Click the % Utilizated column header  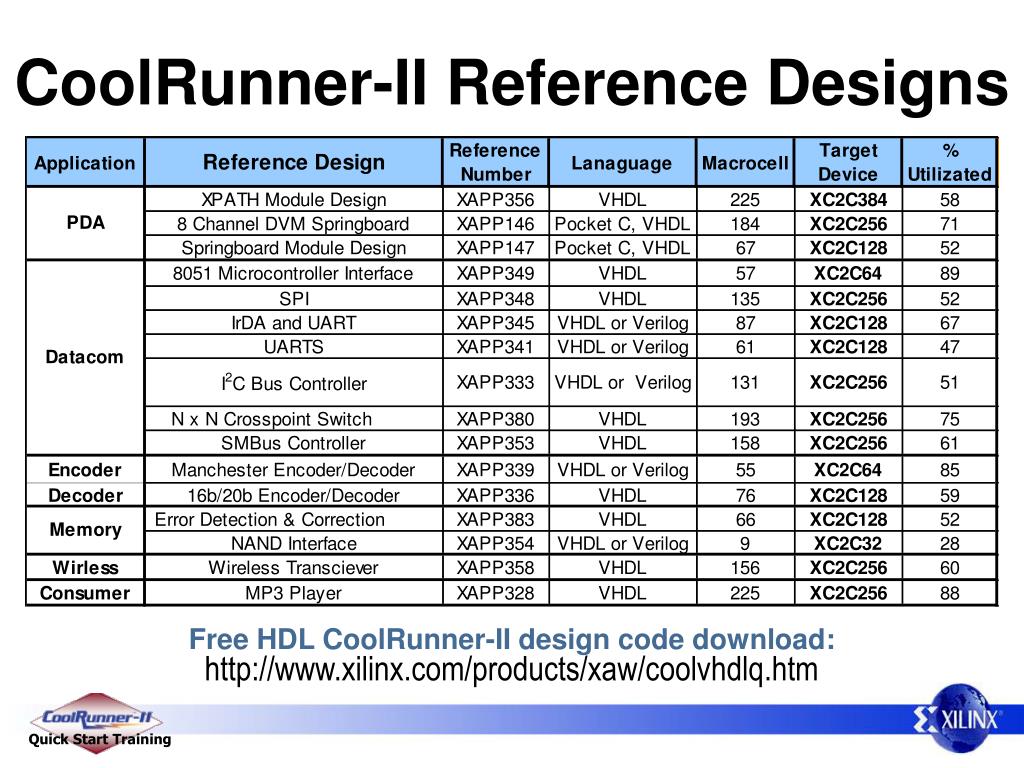[x=950, y=162]
